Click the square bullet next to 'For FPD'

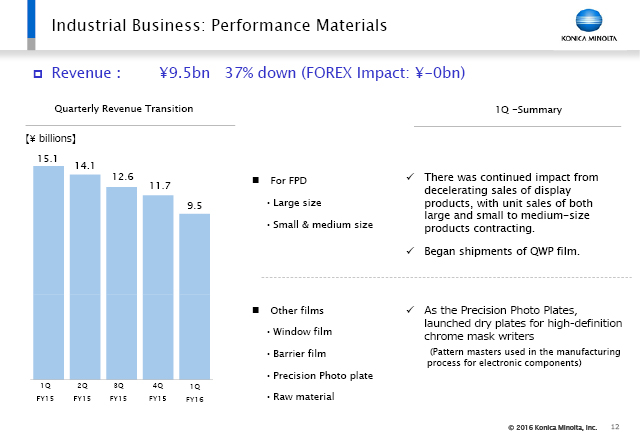pyautogui.click(x=256, y=180)
